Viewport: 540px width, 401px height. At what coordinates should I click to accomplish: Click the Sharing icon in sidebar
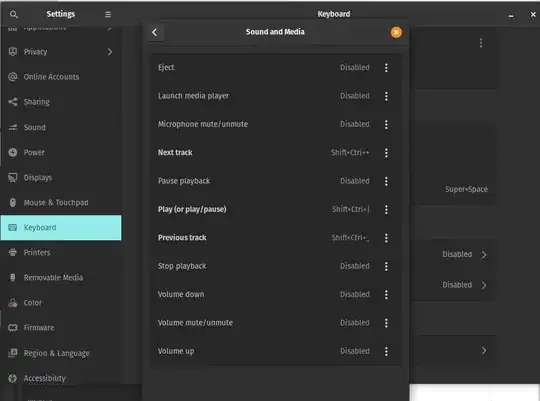click(13, 102)
